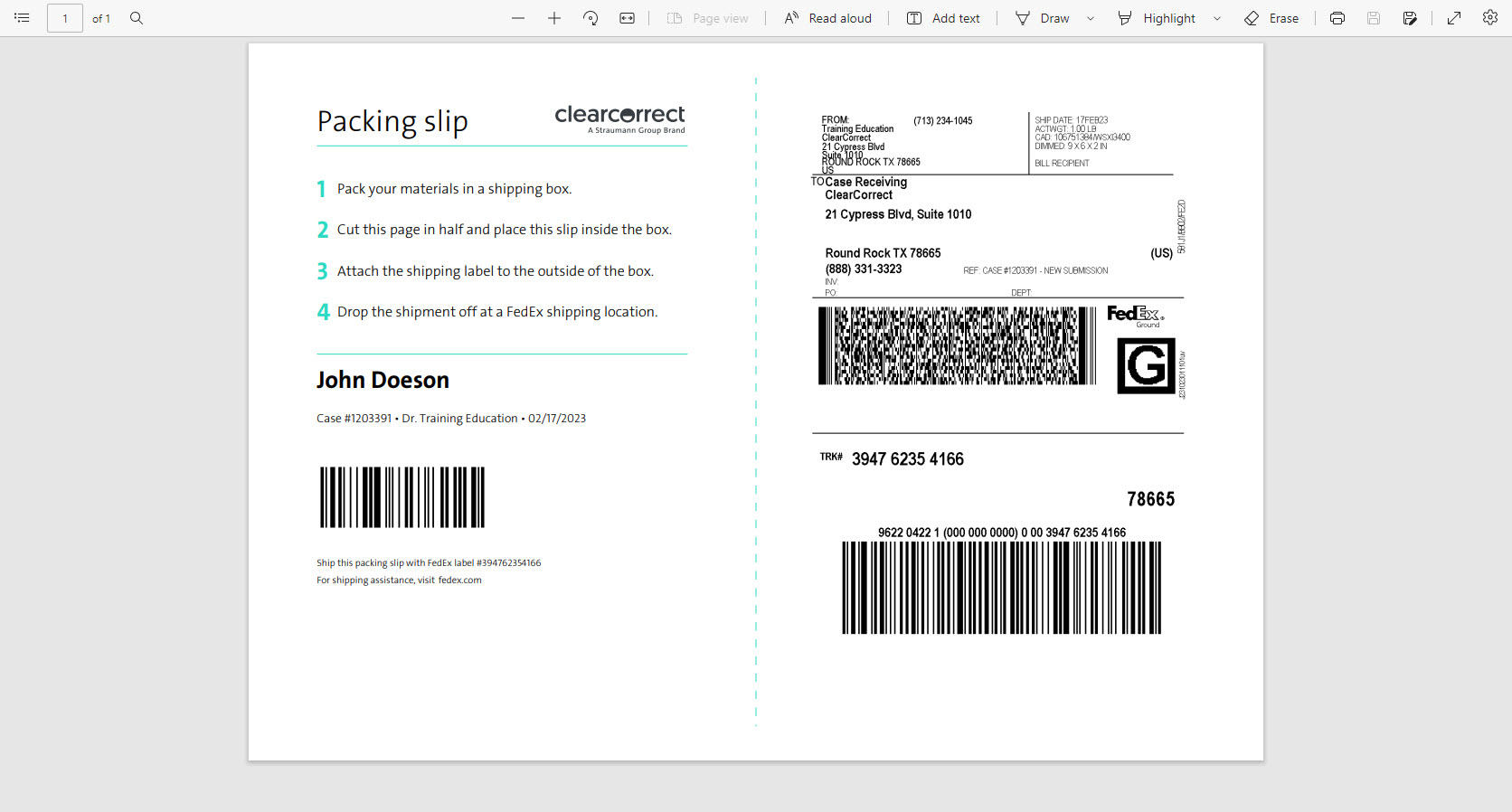Toggle fit to width view
Image resolution: width=1512 pixels, height=812 pixels.
point(627,18)
